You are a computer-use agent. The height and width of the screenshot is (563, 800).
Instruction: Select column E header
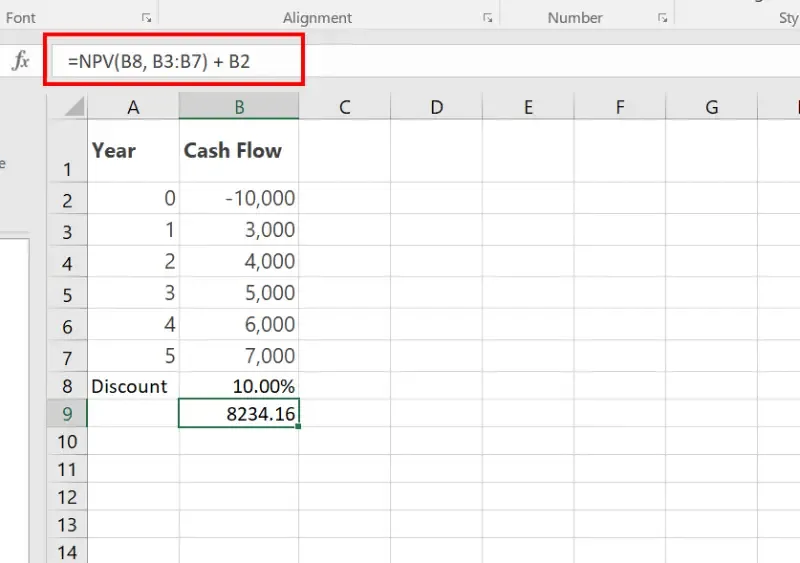(528, 106)
